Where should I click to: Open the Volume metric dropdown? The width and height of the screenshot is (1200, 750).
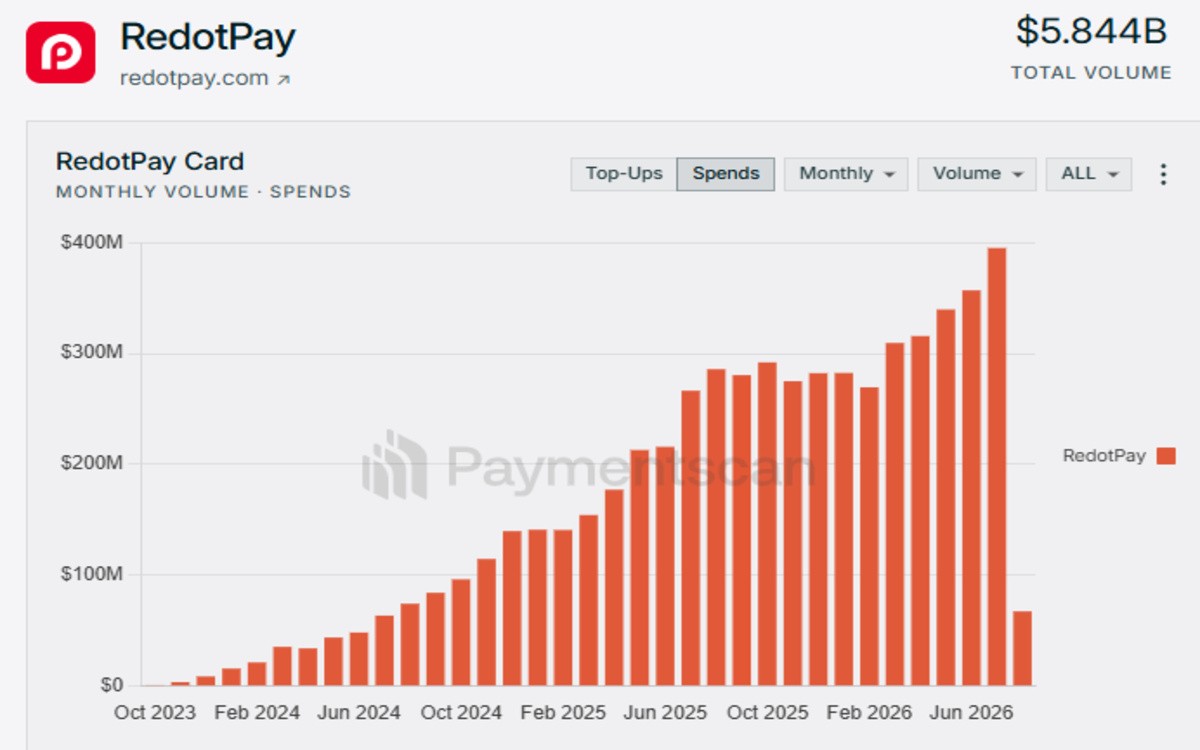coord(977,174)
